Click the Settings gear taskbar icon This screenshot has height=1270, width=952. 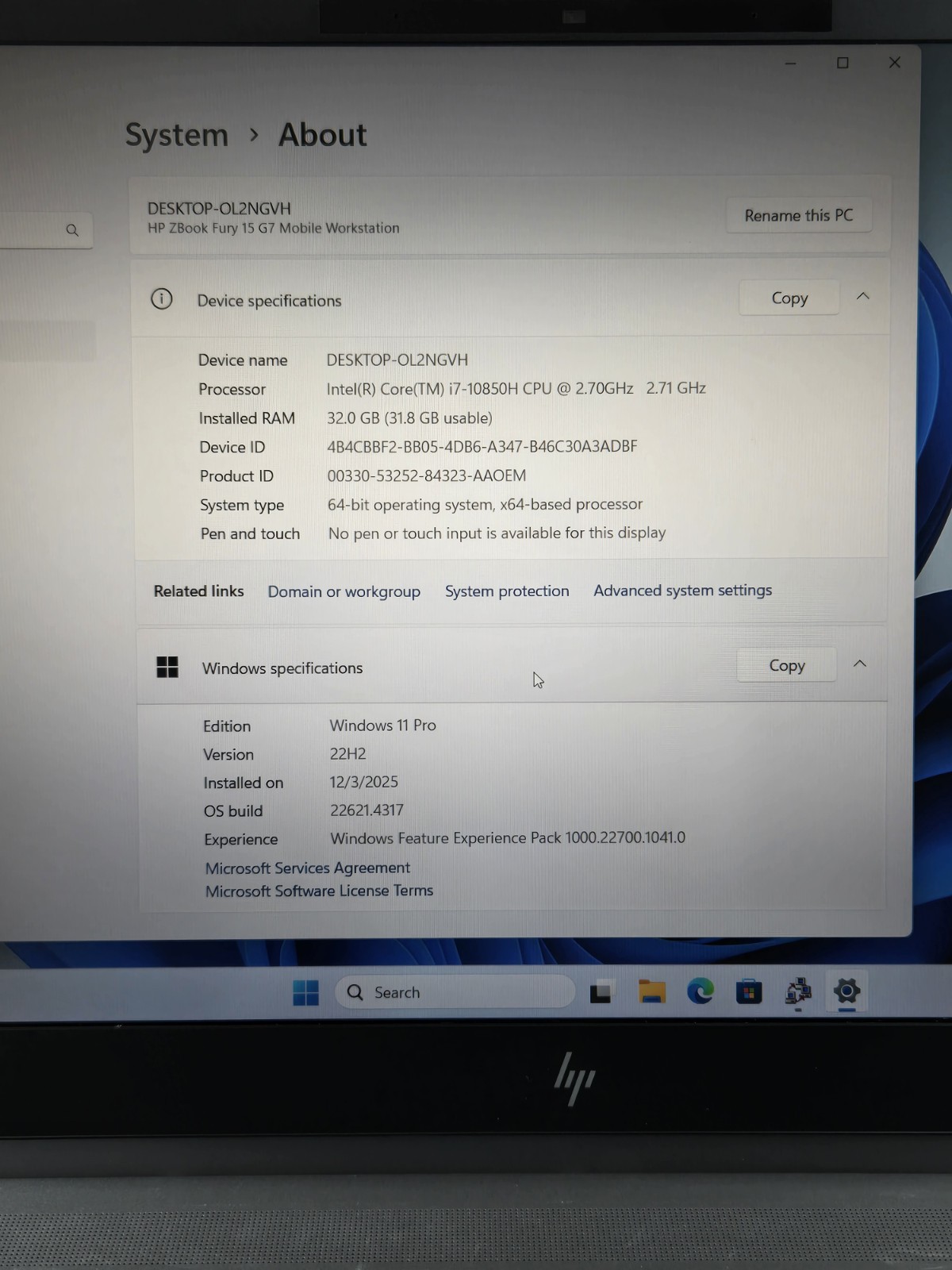point(846,991)
